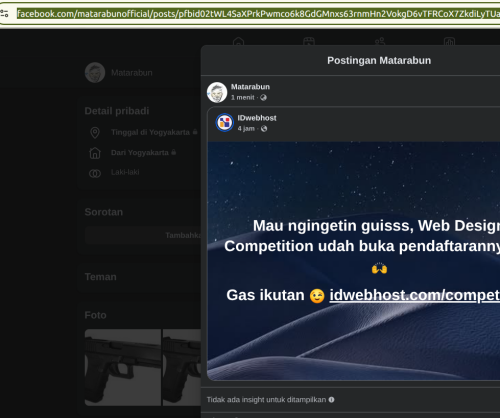Open the IDwebhost page logo
The width and height of the screenshot is (500, 418).
[x=225, y=123]
